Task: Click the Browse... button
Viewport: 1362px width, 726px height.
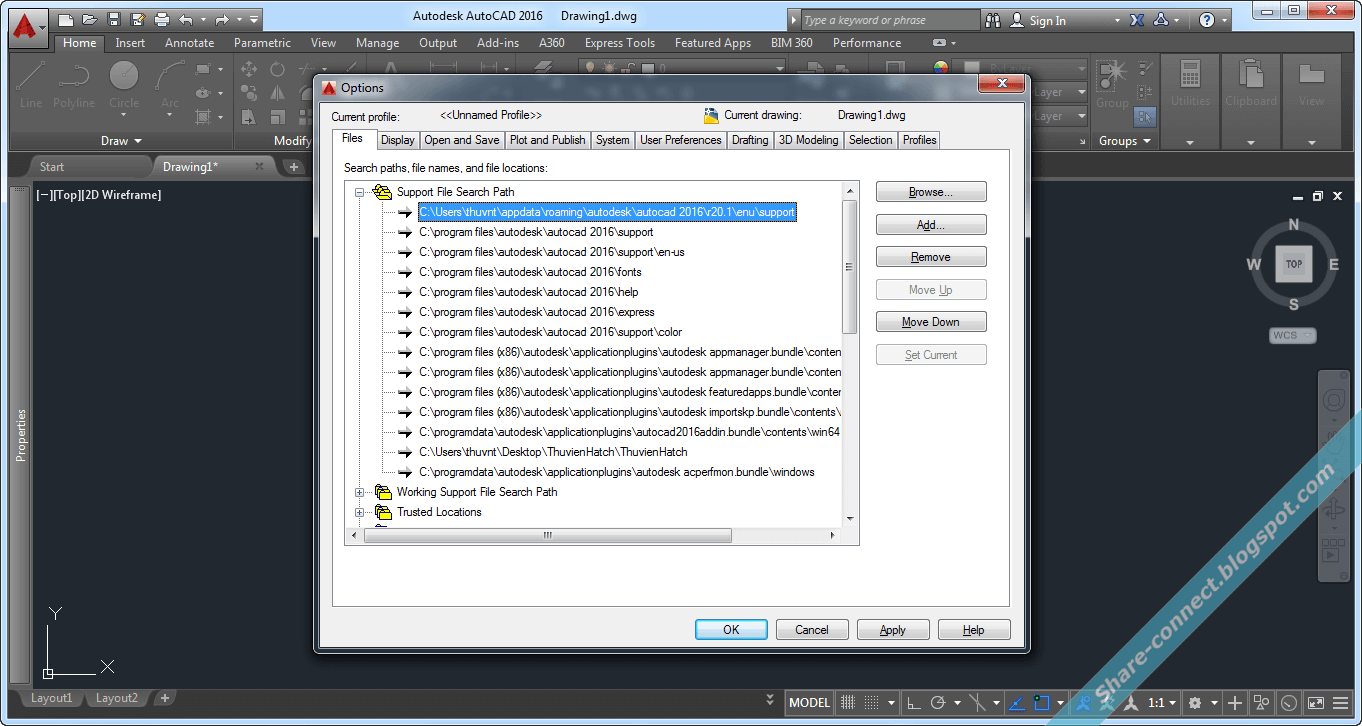Action: click(x=931, y=192)
